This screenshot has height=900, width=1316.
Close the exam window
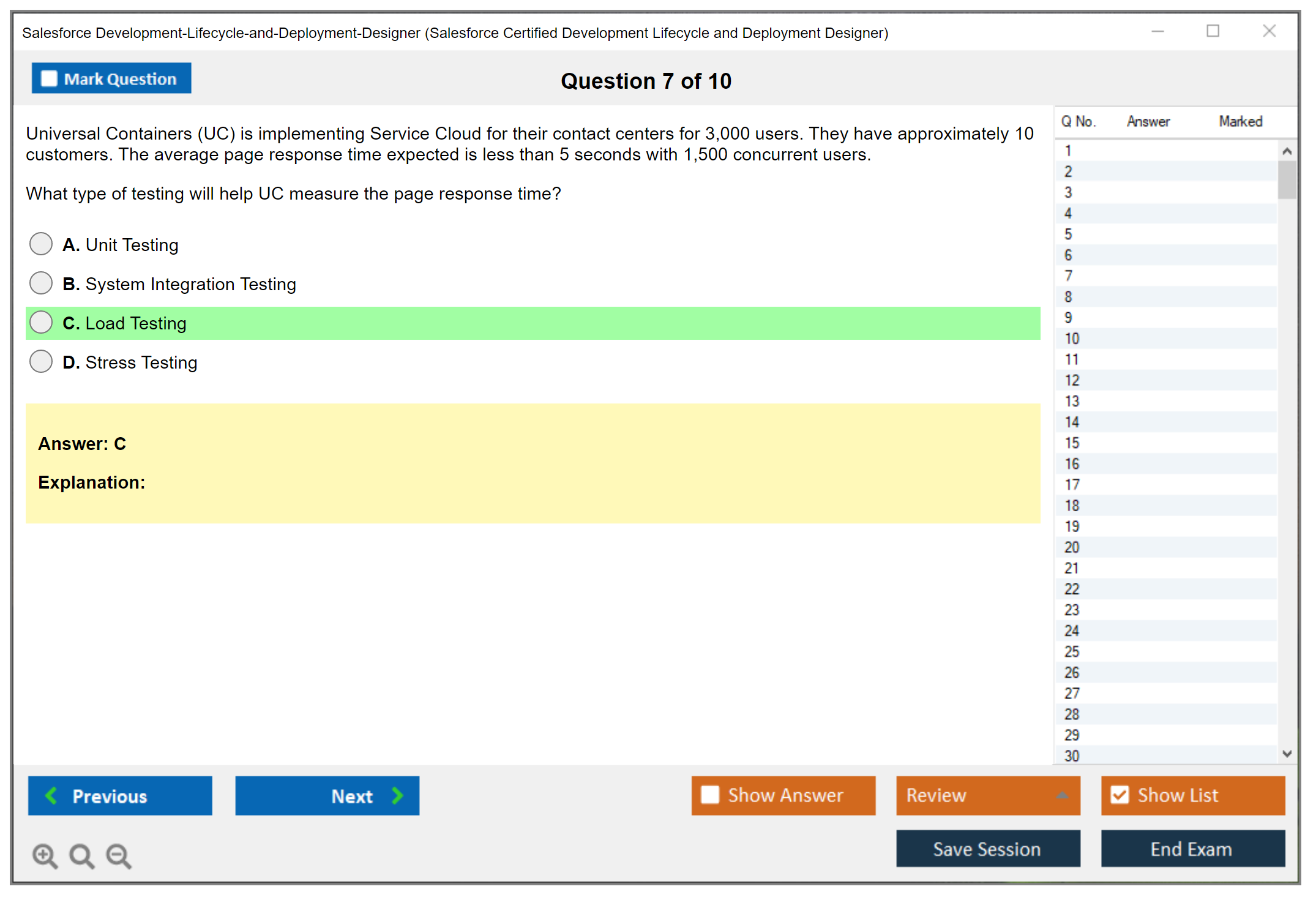1269,31
